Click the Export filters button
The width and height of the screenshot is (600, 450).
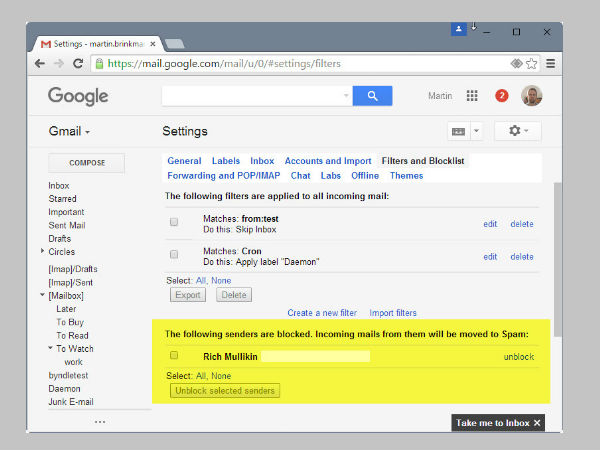click(x=188, y=295)
